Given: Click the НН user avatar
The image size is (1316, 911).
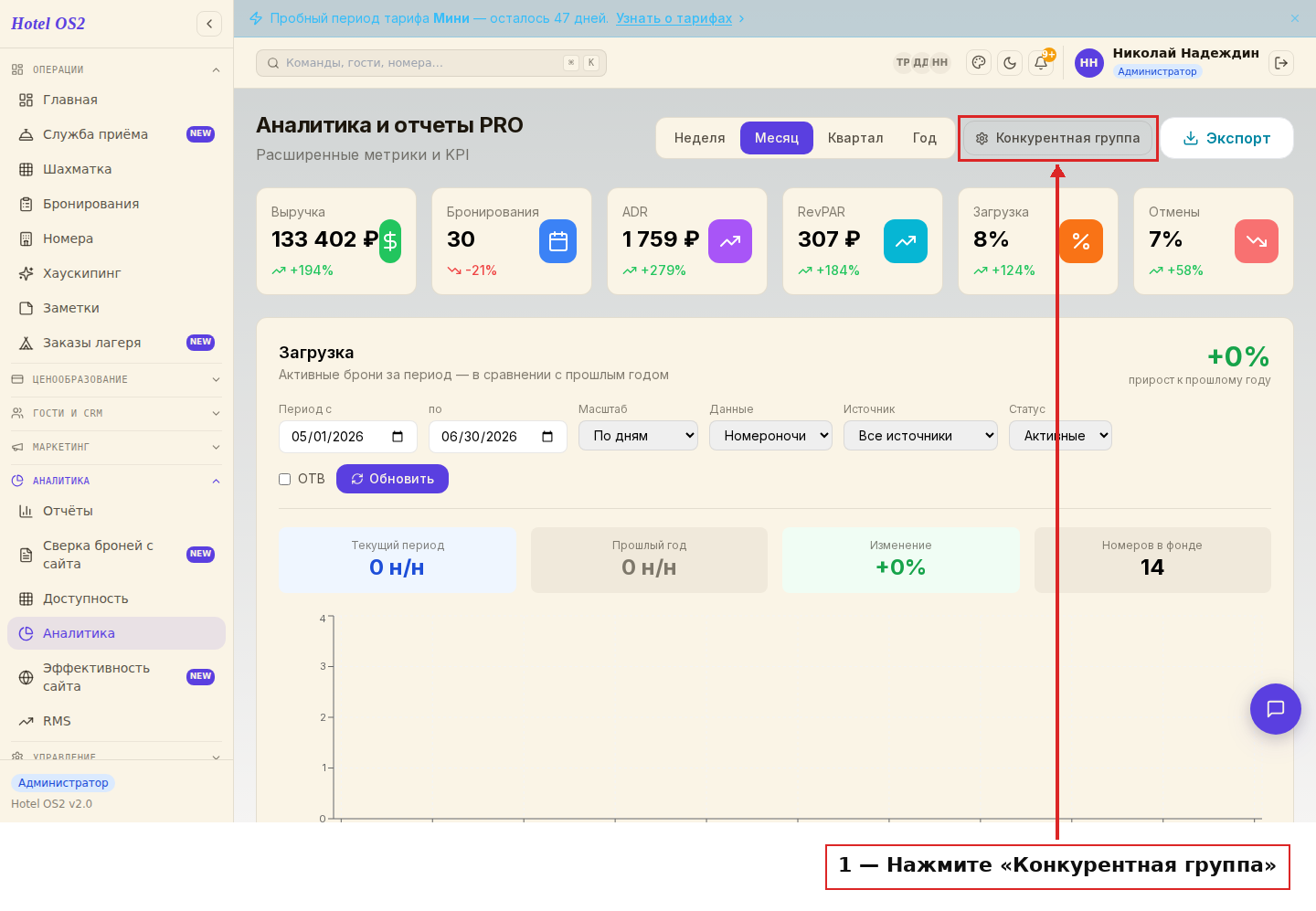Looking at the screenshot, I should [x=1088, y=63].
